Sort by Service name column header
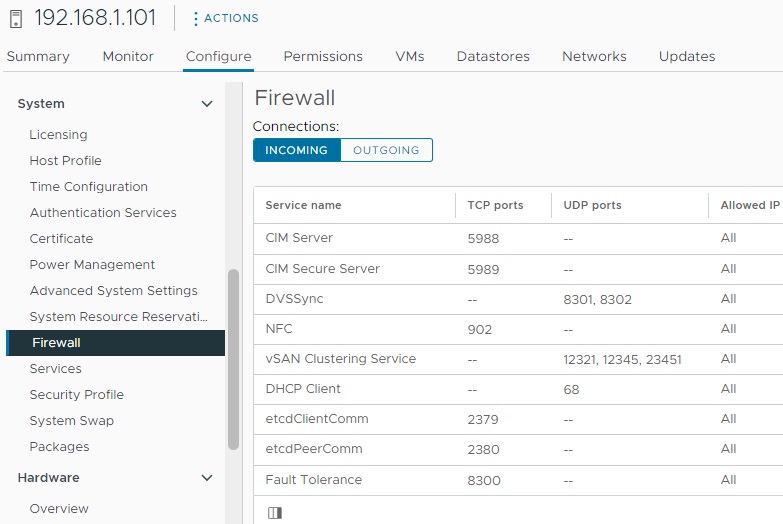The image size is (783, 524). coord(303,205)
